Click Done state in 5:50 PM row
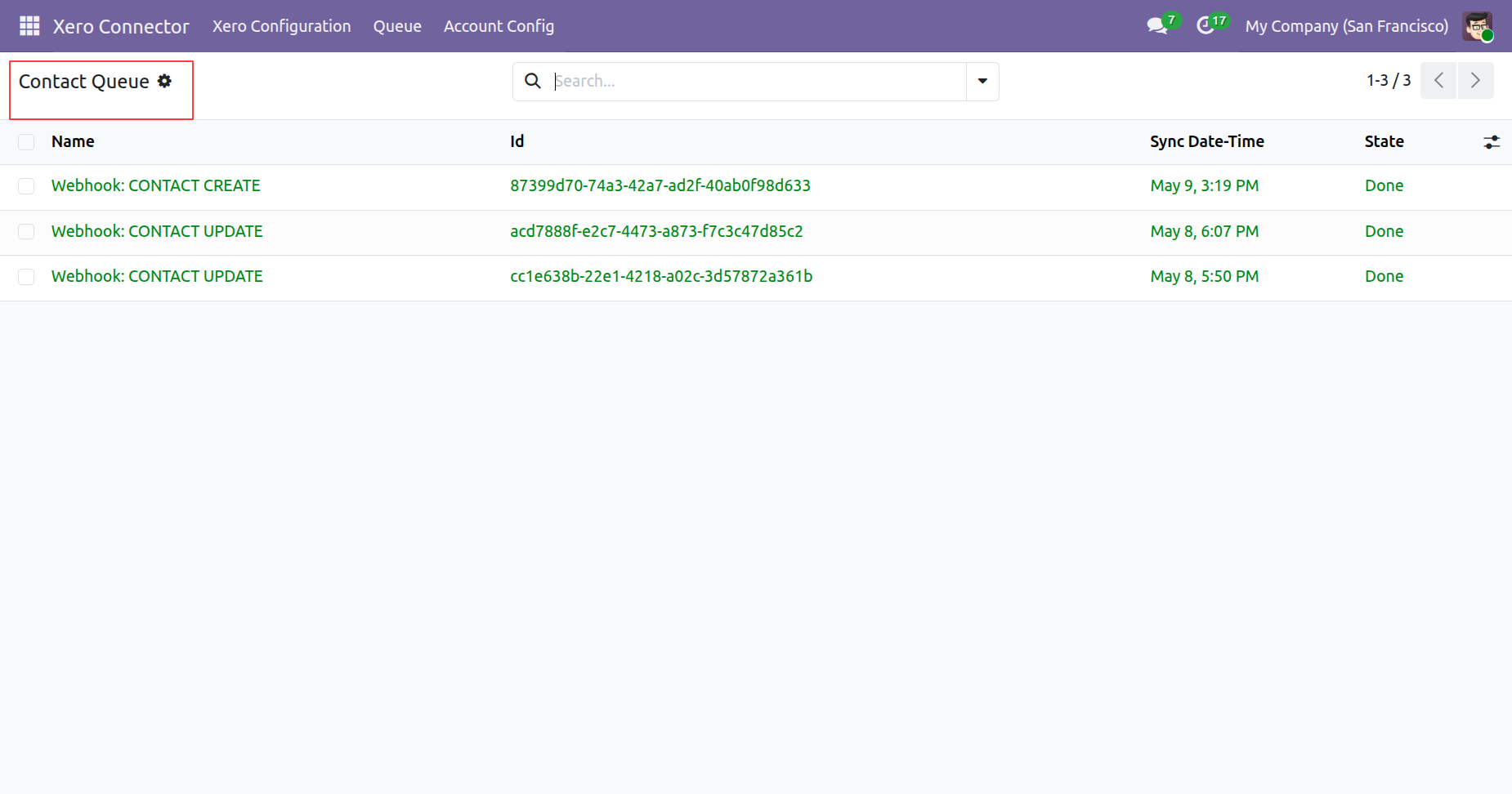 (1385, 276)
